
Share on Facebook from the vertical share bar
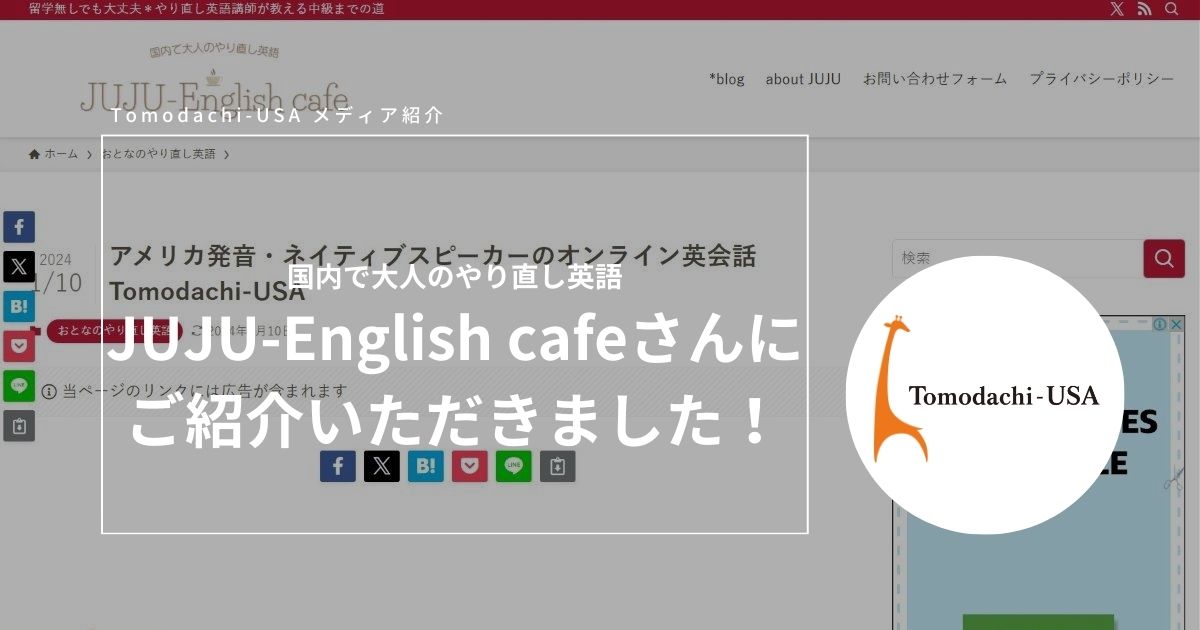pyautogui.click(x=18, y=227)
